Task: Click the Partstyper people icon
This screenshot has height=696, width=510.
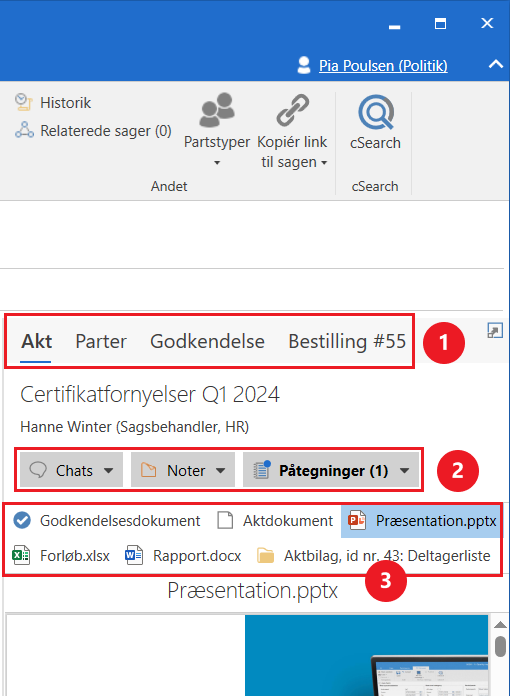Action: coord(217,110)
